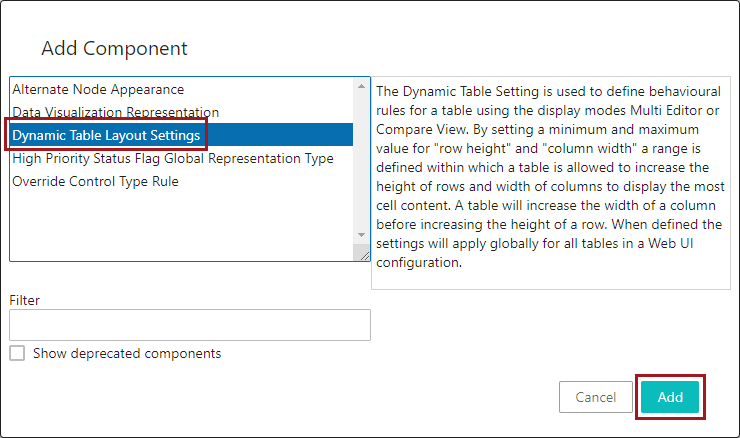Click blank area below the description text
740x438 pixels.
pos(551,281)
